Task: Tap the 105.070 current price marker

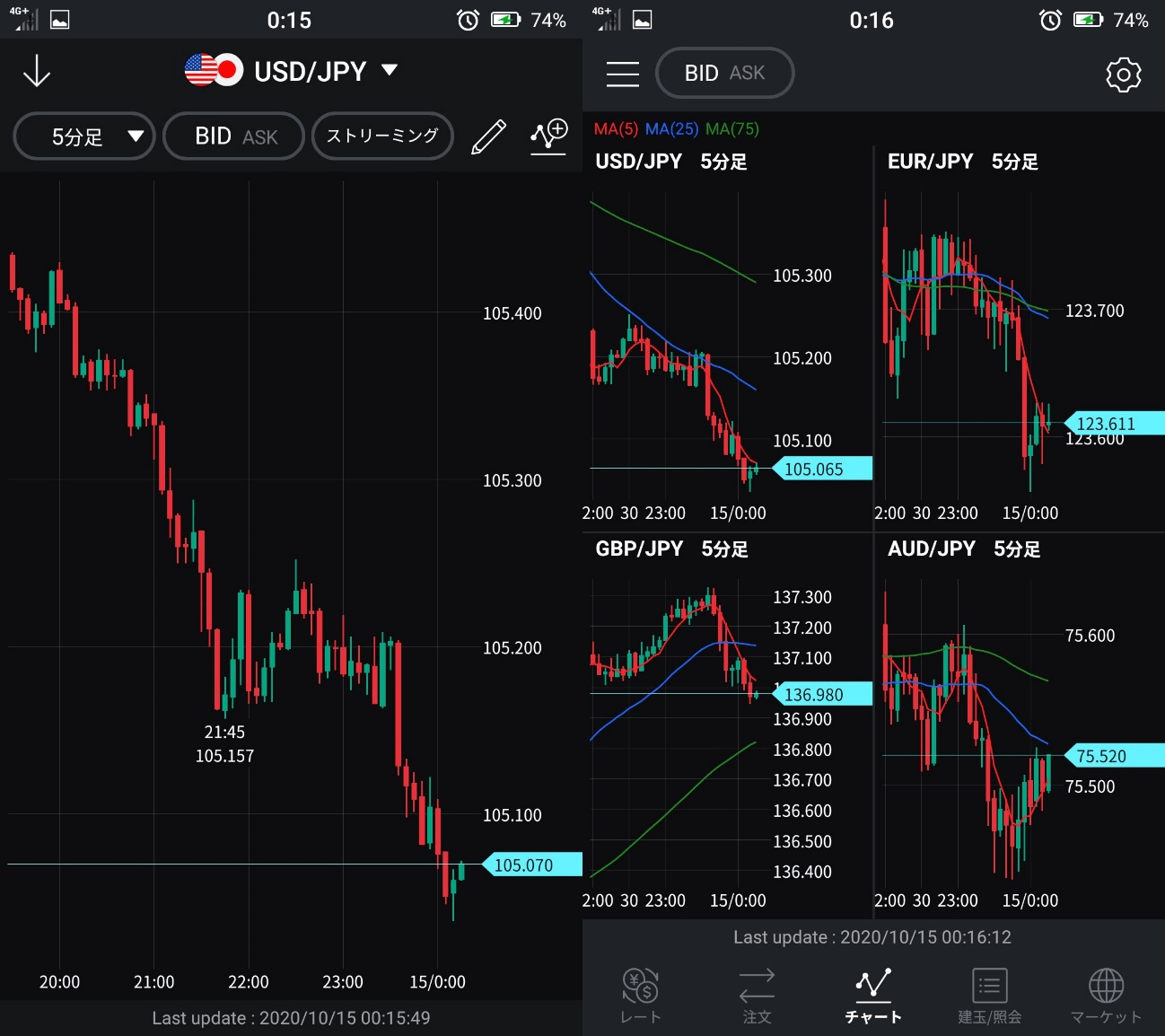Action: 531,865
